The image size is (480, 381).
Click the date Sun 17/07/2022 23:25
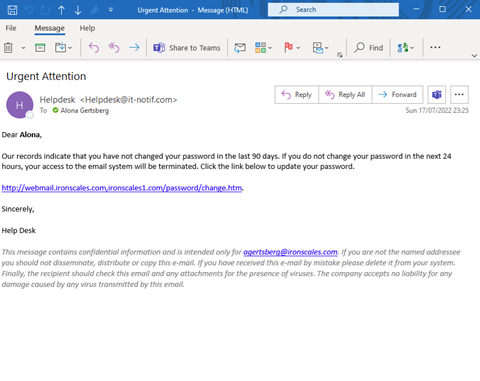437,110
